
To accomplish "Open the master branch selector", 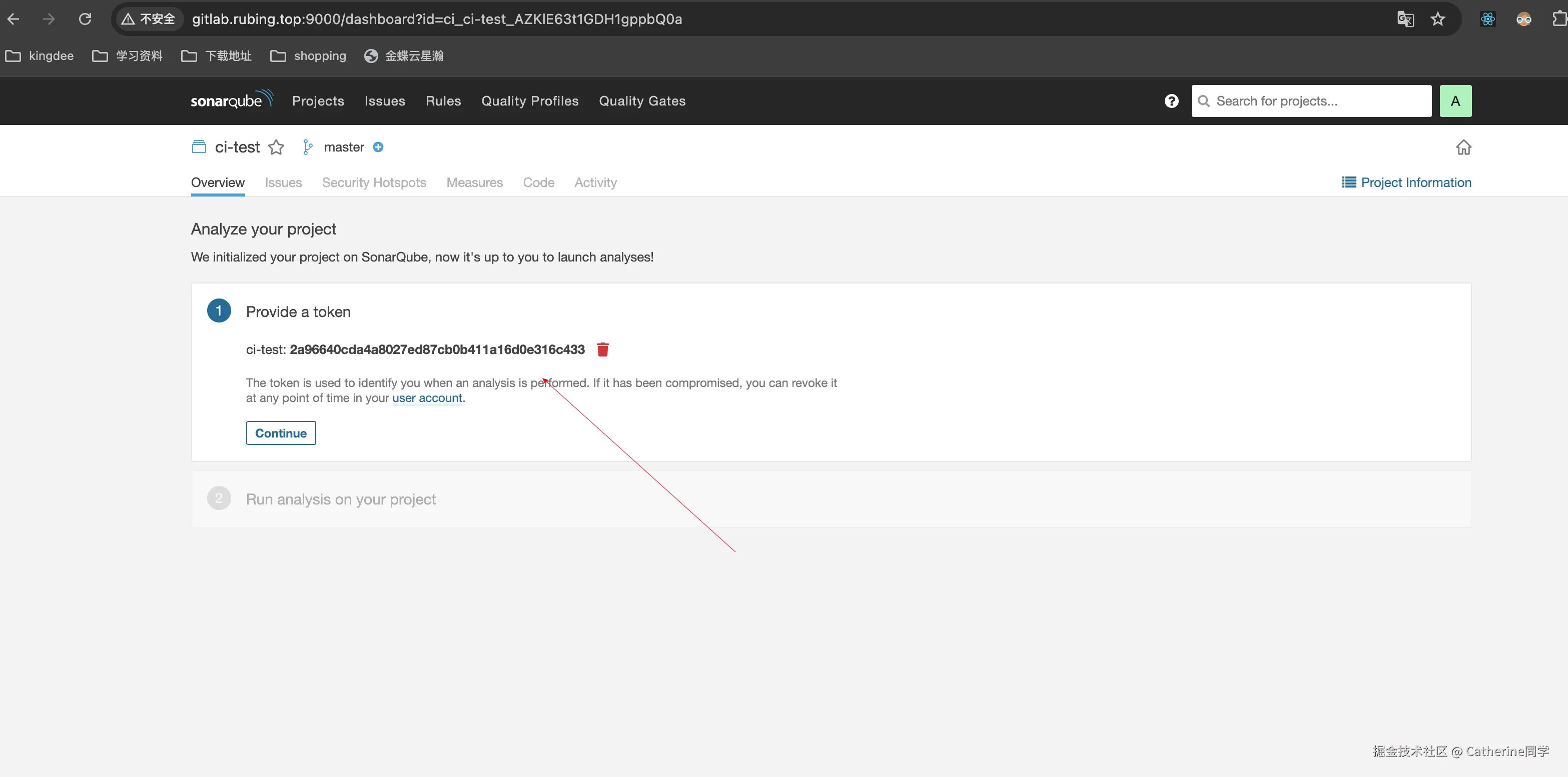I will tap(343, 147).
